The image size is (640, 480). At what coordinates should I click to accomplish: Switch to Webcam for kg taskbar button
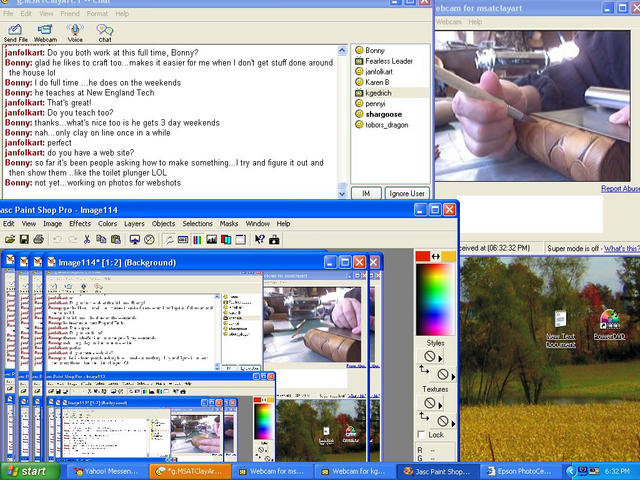(354, 471)
